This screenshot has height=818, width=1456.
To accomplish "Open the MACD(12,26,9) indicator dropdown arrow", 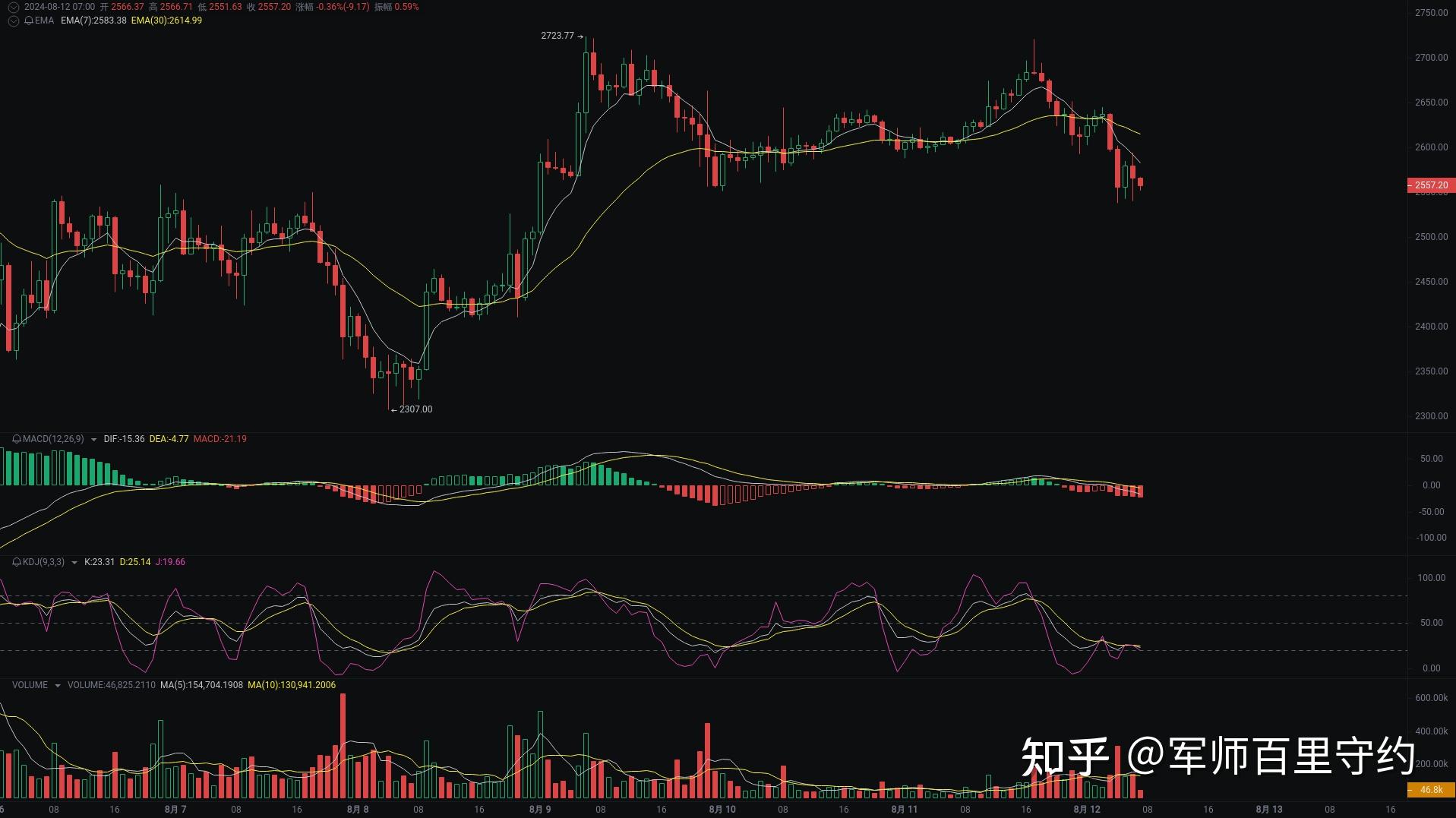I will coord(93,440).
